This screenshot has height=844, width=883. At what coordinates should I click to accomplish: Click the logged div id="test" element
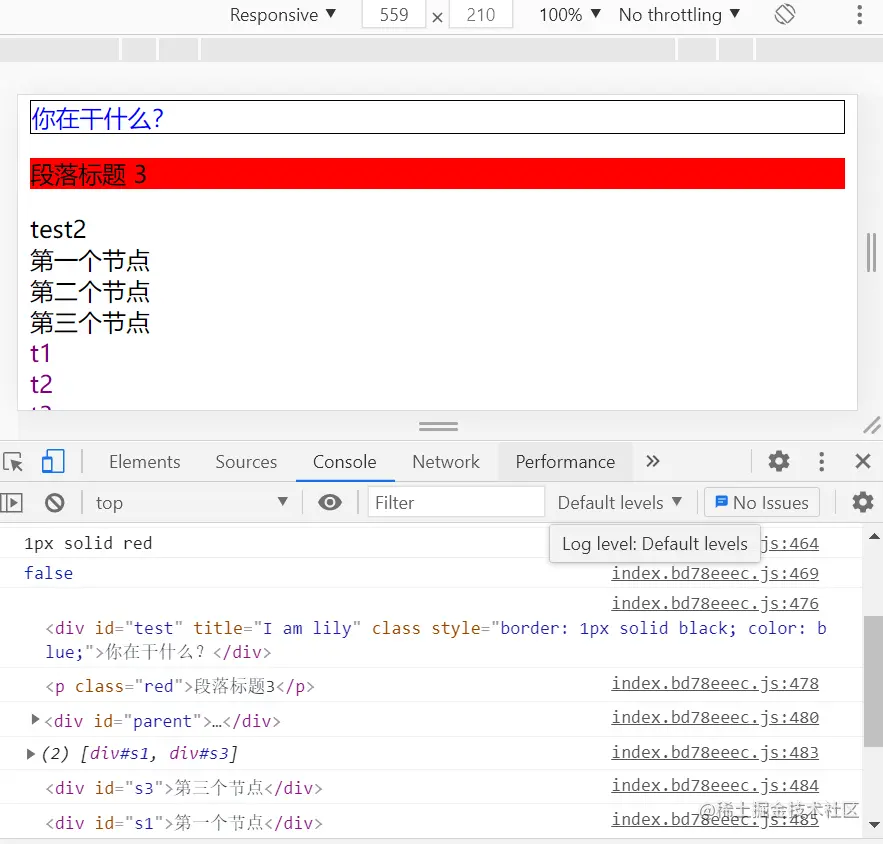(436, 640)
